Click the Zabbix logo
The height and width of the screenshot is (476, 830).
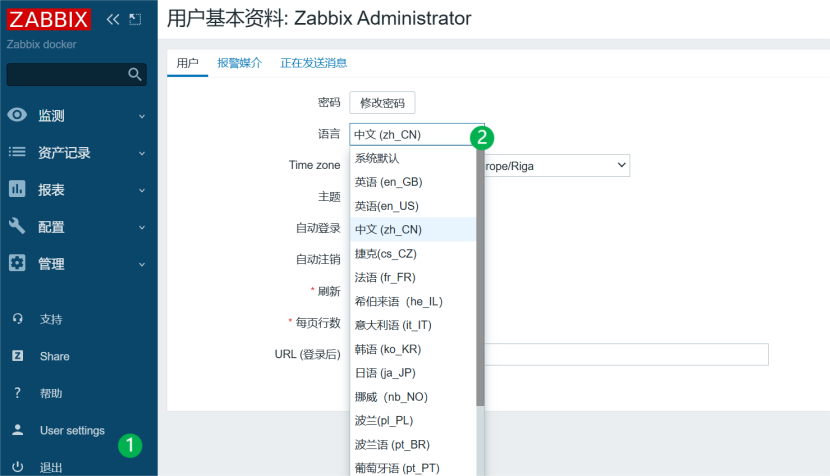click(49, 20)
